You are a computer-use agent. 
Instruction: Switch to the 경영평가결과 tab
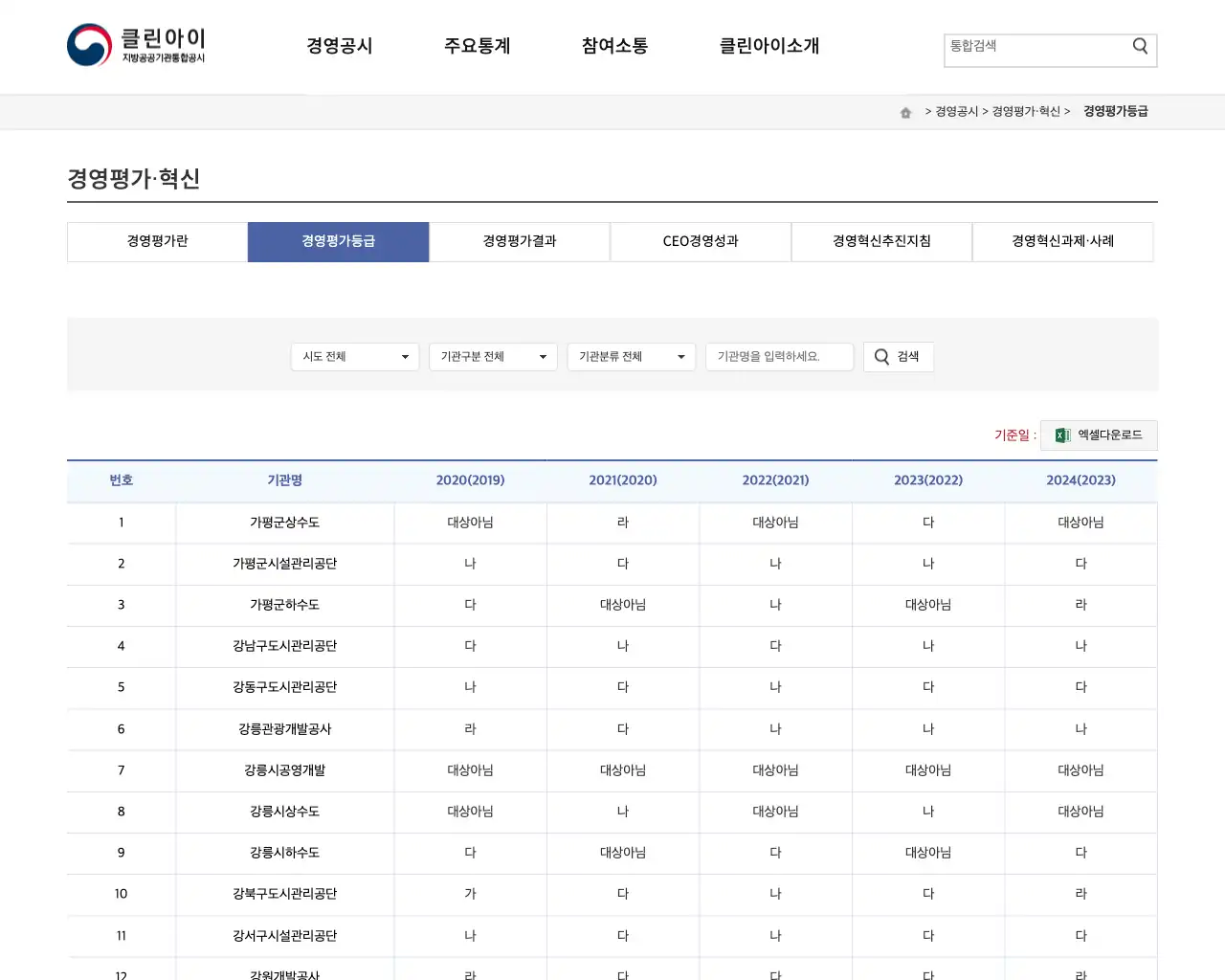pyautogui.click(x=519, y=241)
